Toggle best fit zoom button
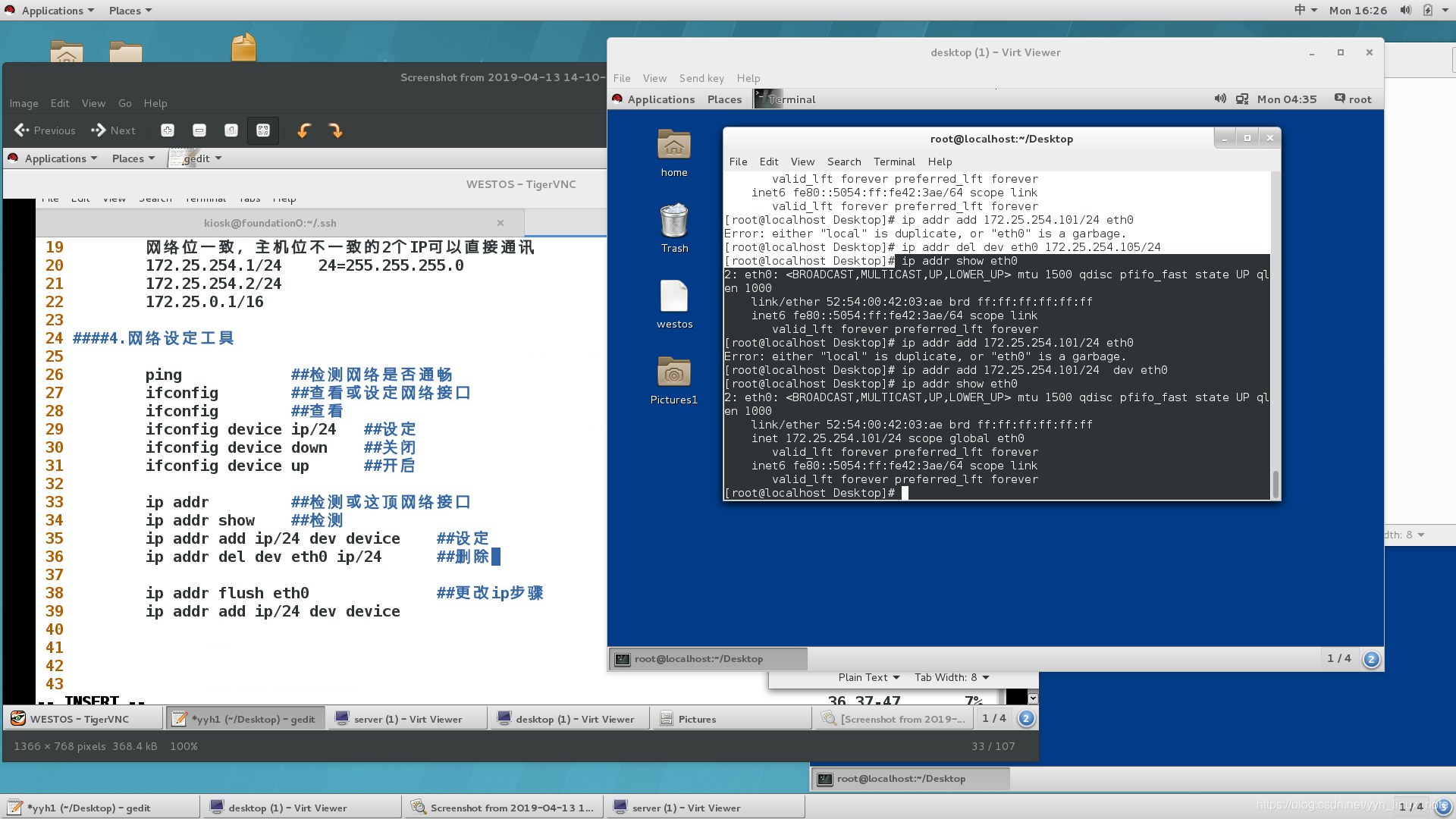 (263, 130)
